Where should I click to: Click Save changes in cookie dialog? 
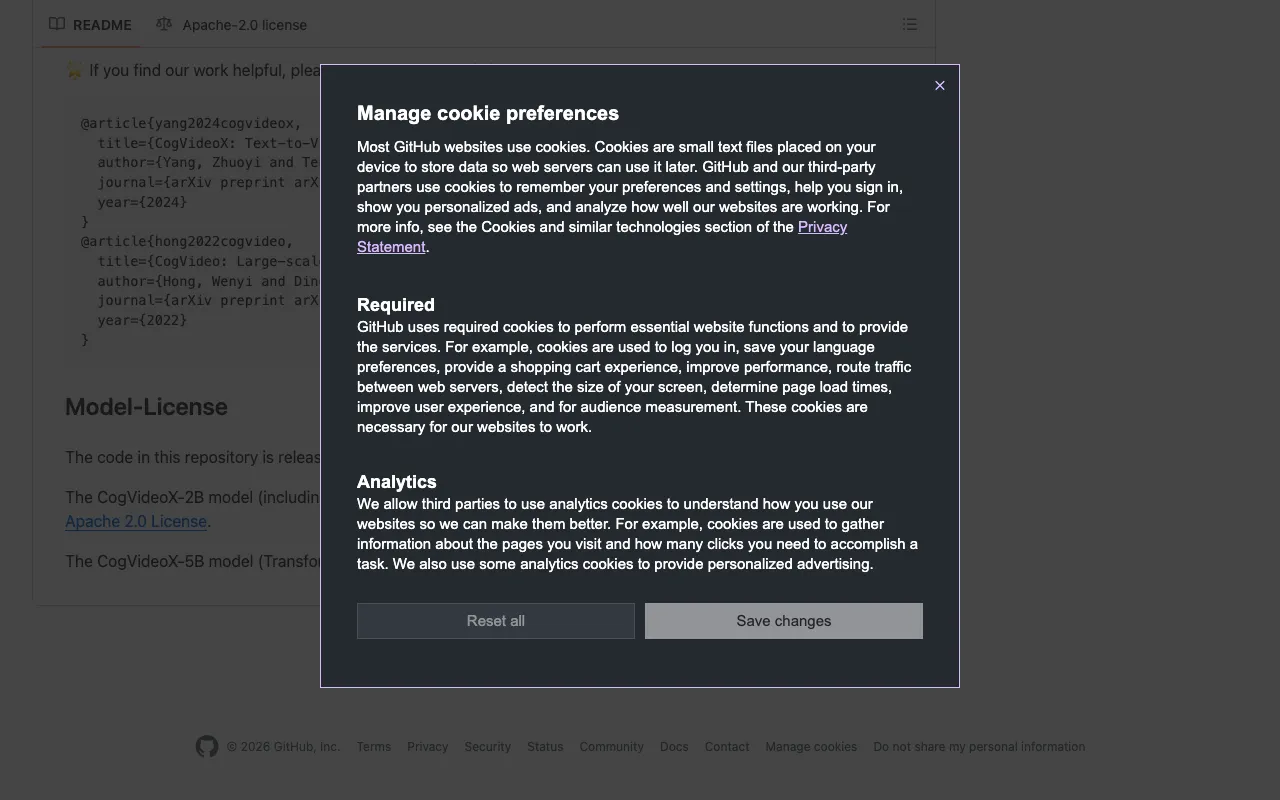(x=784, y=621)
